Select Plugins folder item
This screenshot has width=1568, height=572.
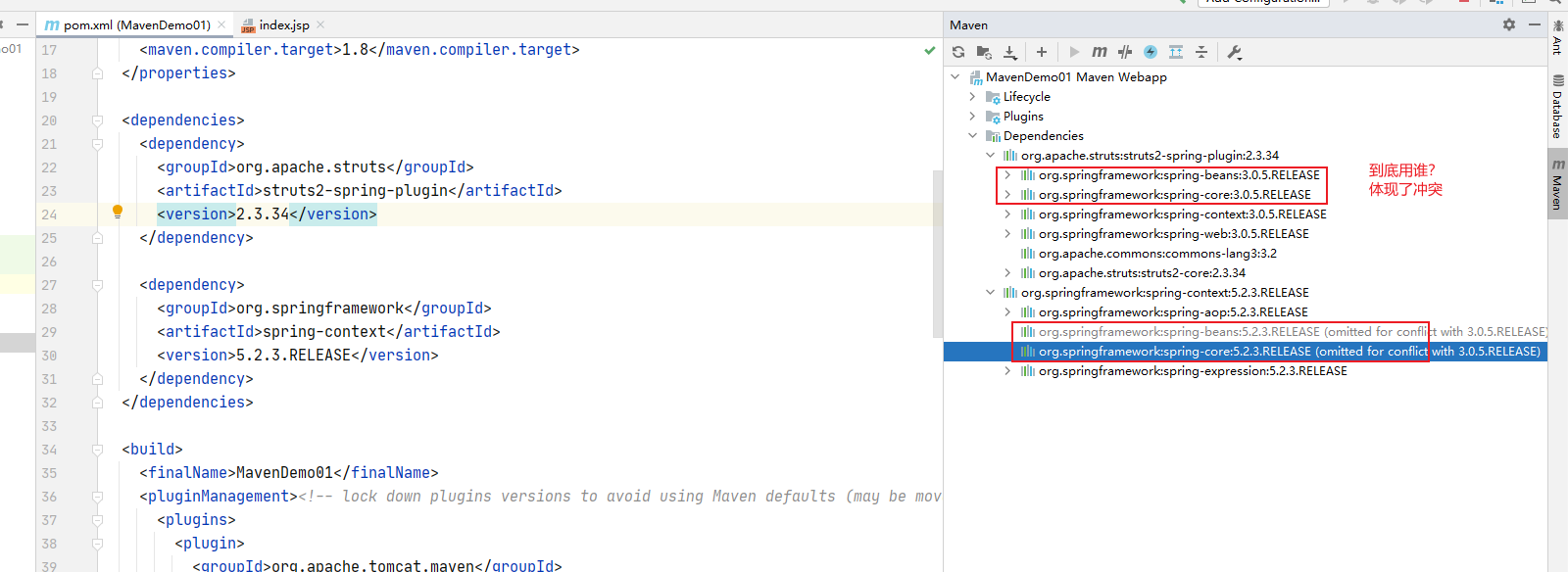[x=1023, y=116]
